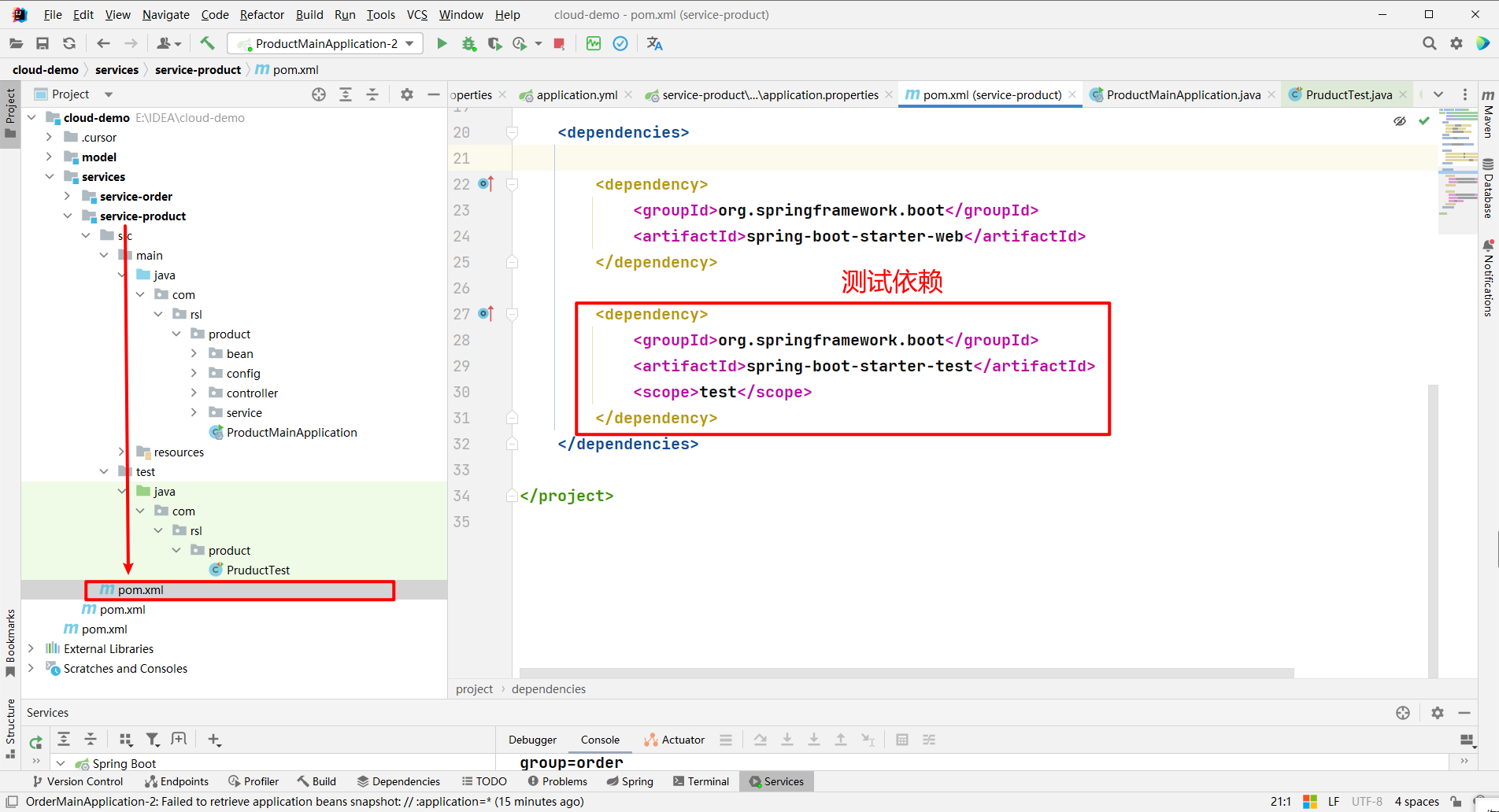Open the Database tool window
The width and height of the screenshot is (1499, 812).
(x=1488, y=188)
